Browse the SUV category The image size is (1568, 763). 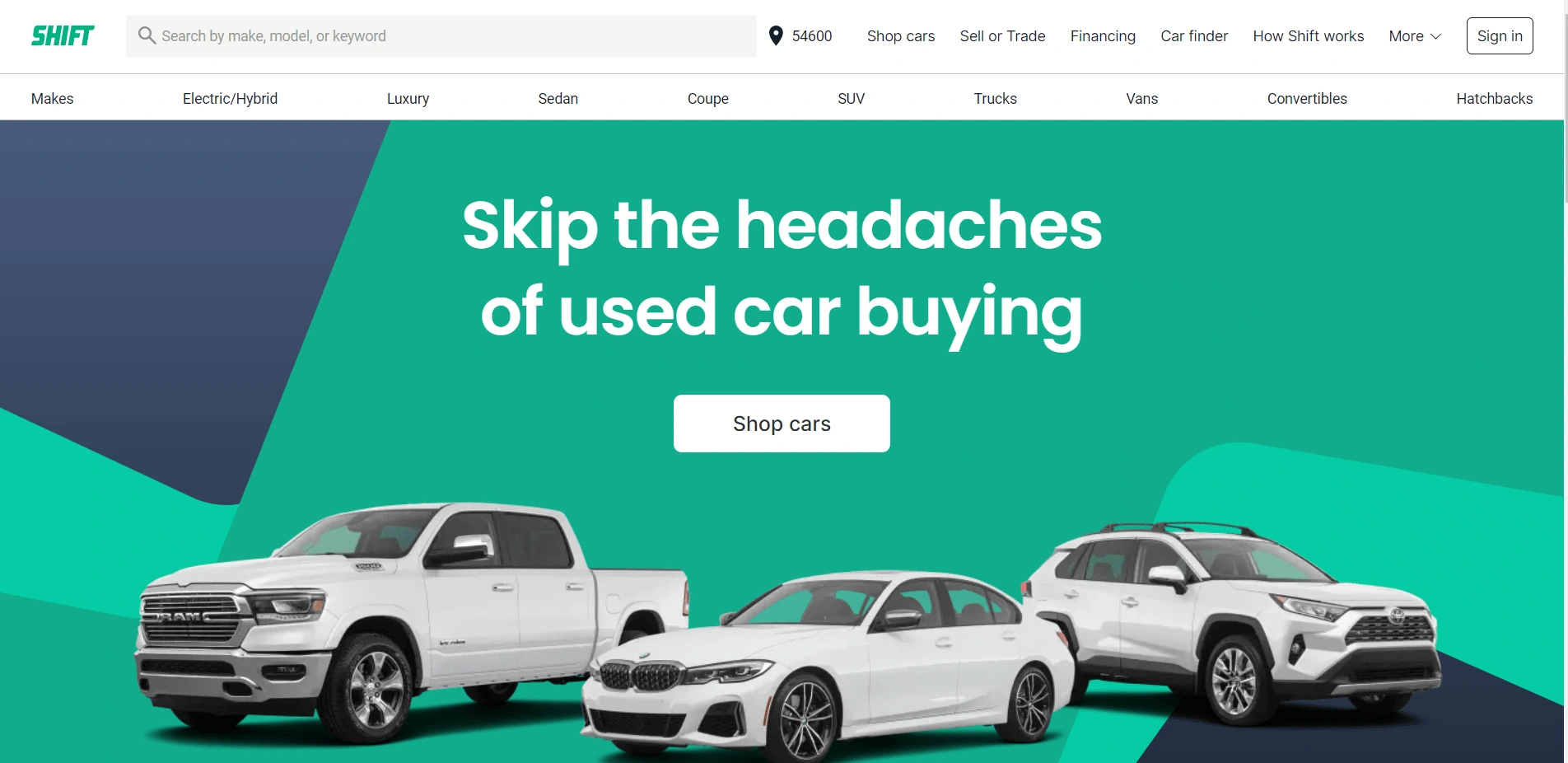tap(851, 99)
